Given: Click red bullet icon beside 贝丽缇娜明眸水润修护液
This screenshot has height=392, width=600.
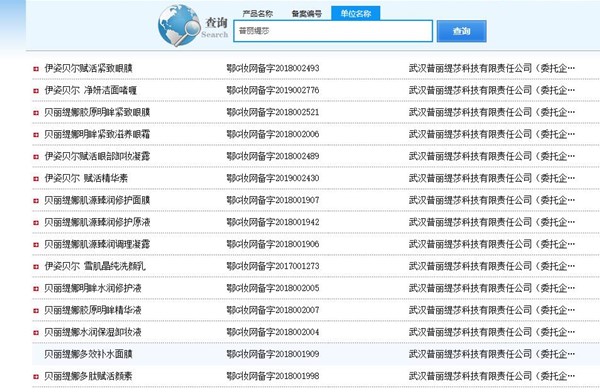Looking at the screenshot, I should point(36,289).
